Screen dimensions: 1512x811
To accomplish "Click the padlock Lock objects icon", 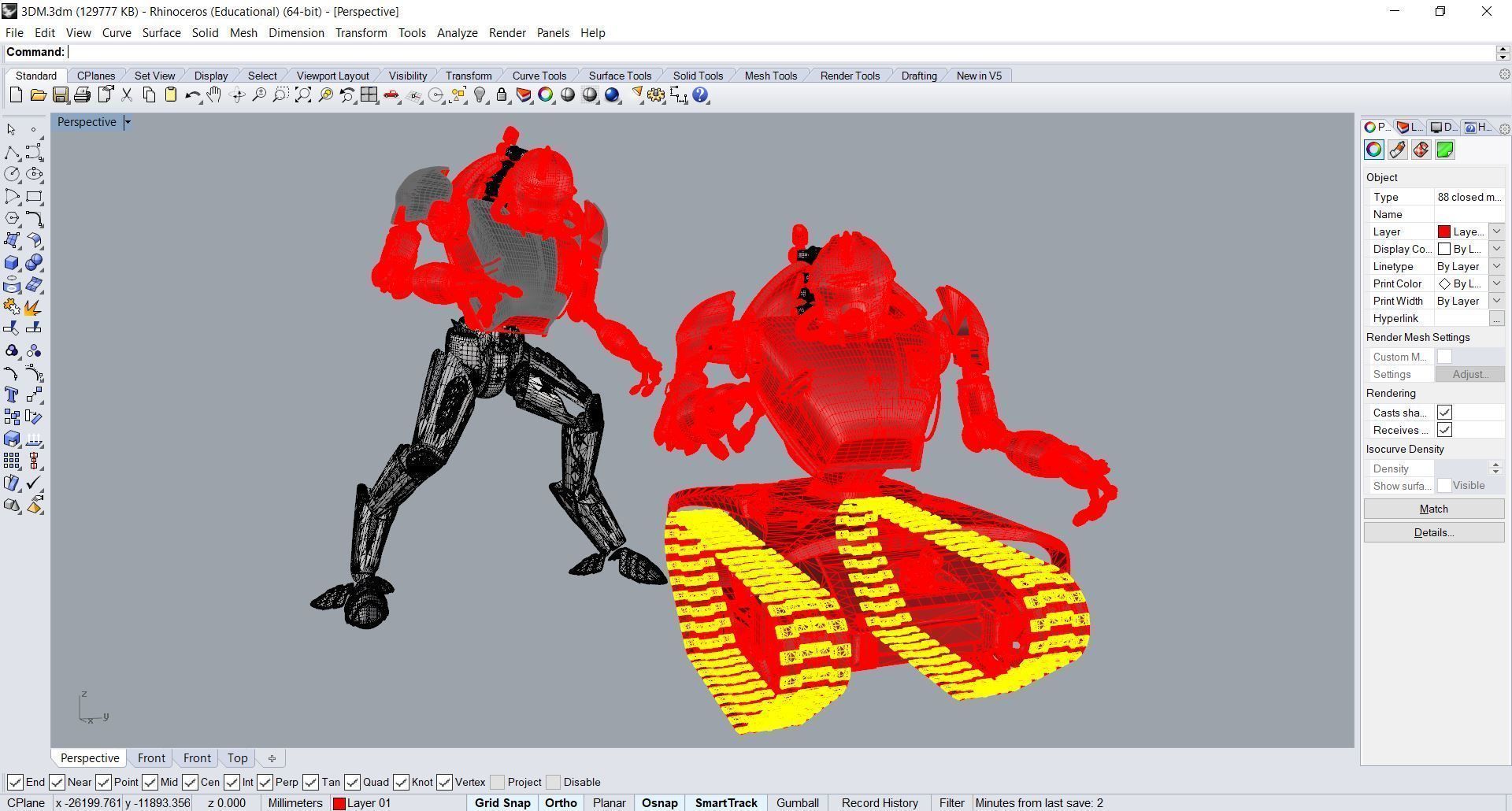I will click(502, 95).
